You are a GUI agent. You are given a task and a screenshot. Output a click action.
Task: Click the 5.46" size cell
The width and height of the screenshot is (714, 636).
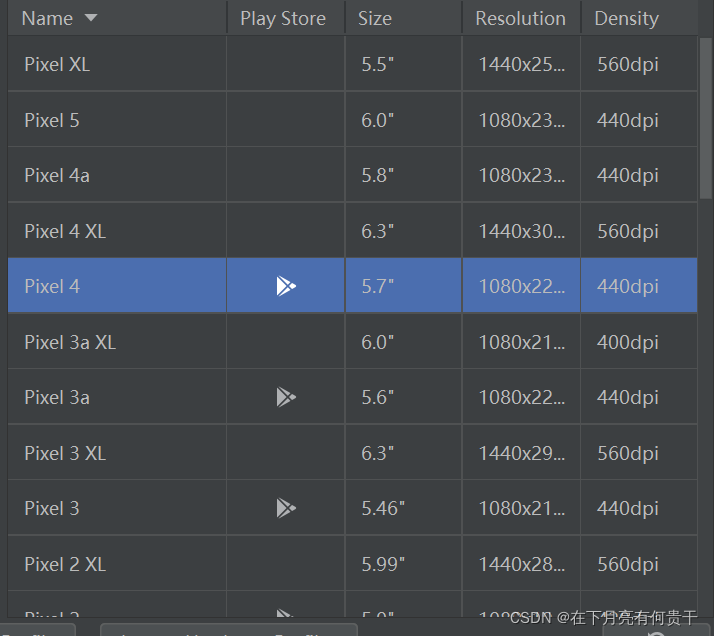tap(403, 508)
